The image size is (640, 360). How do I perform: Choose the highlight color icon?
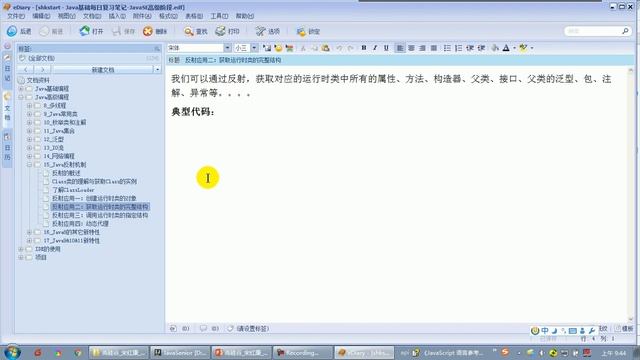[x=523, y=48]
